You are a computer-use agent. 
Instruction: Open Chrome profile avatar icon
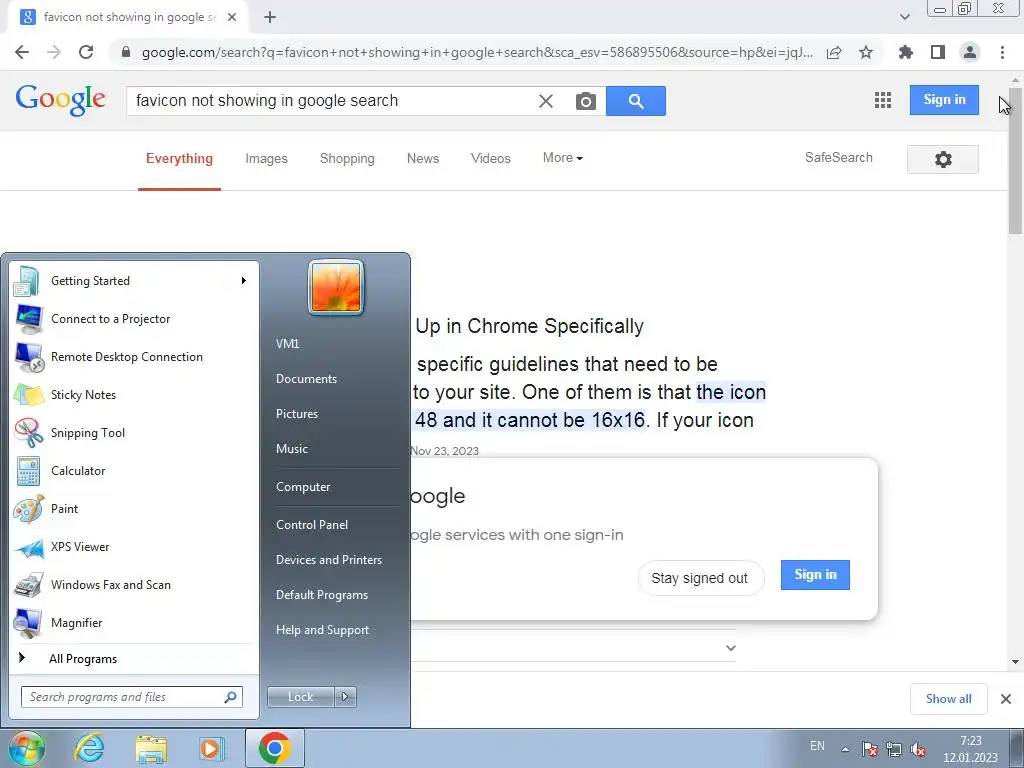coord(970,52)
